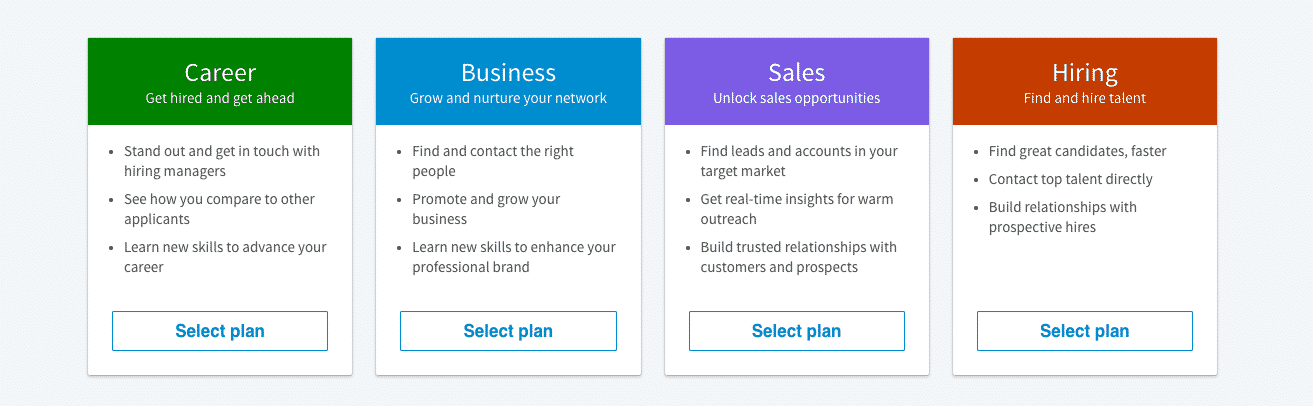The width and height of the screenshot is (1313, 406).
Task: Click Select plan under Sales
Action: (796, 331)
